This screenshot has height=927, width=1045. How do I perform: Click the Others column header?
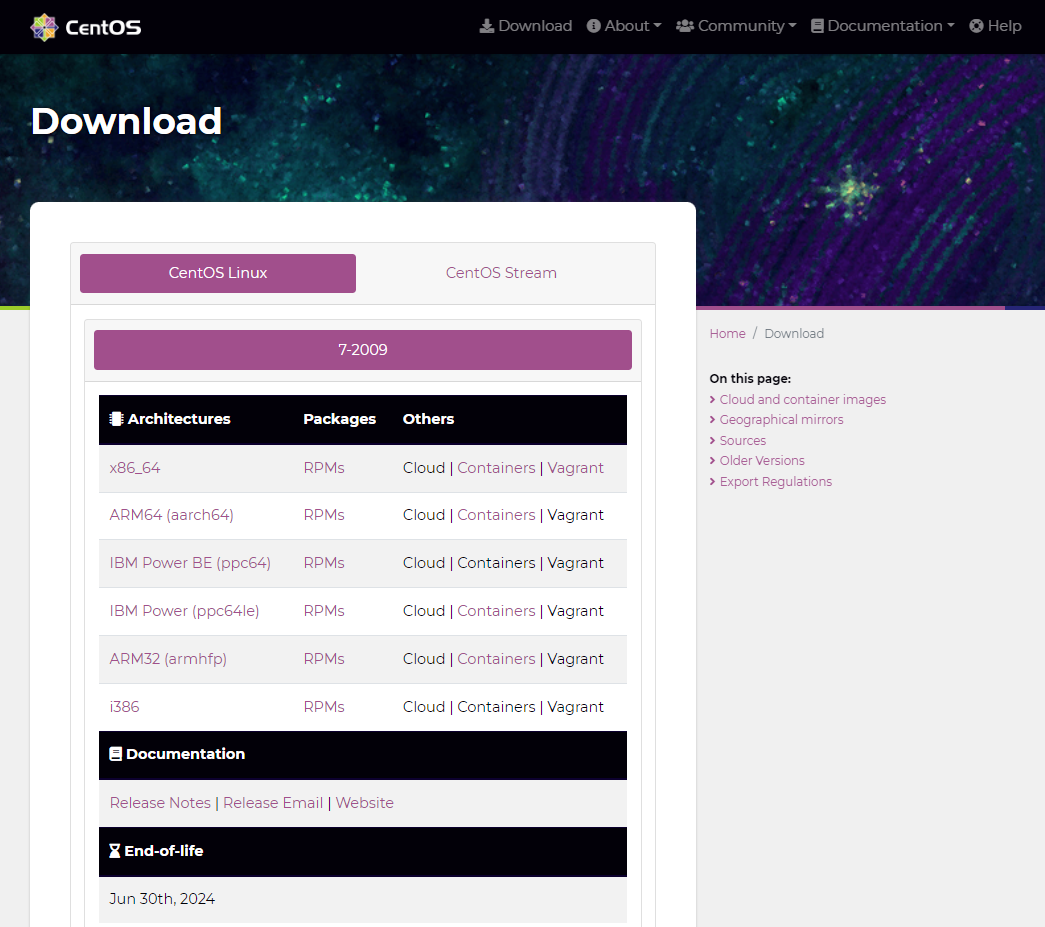pyautogui.click(x=428, y=419)
